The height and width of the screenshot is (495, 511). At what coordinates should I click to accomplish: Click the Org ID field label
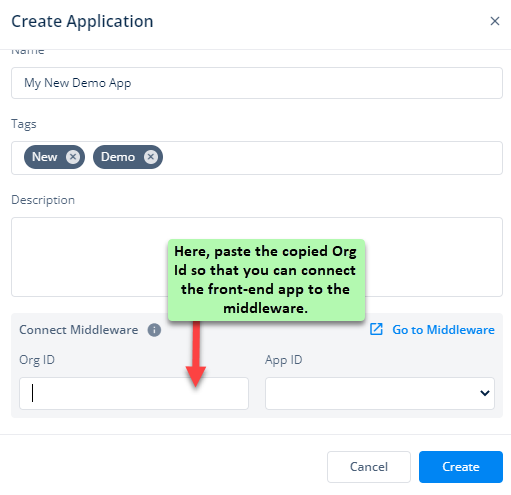click(37, 360)
